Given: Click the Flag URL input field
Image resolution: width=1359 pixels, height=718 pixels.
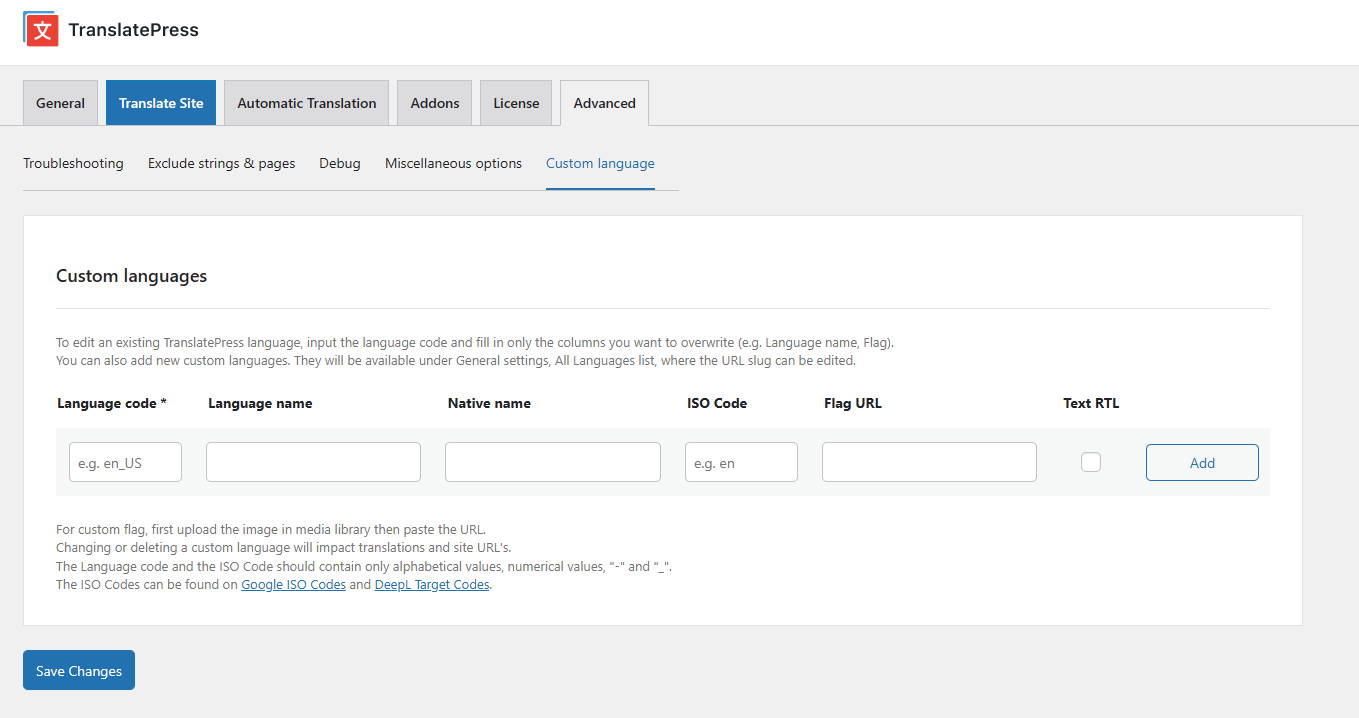Looking at the screenshot, I should pyautogui.click(x=929, y=463).
